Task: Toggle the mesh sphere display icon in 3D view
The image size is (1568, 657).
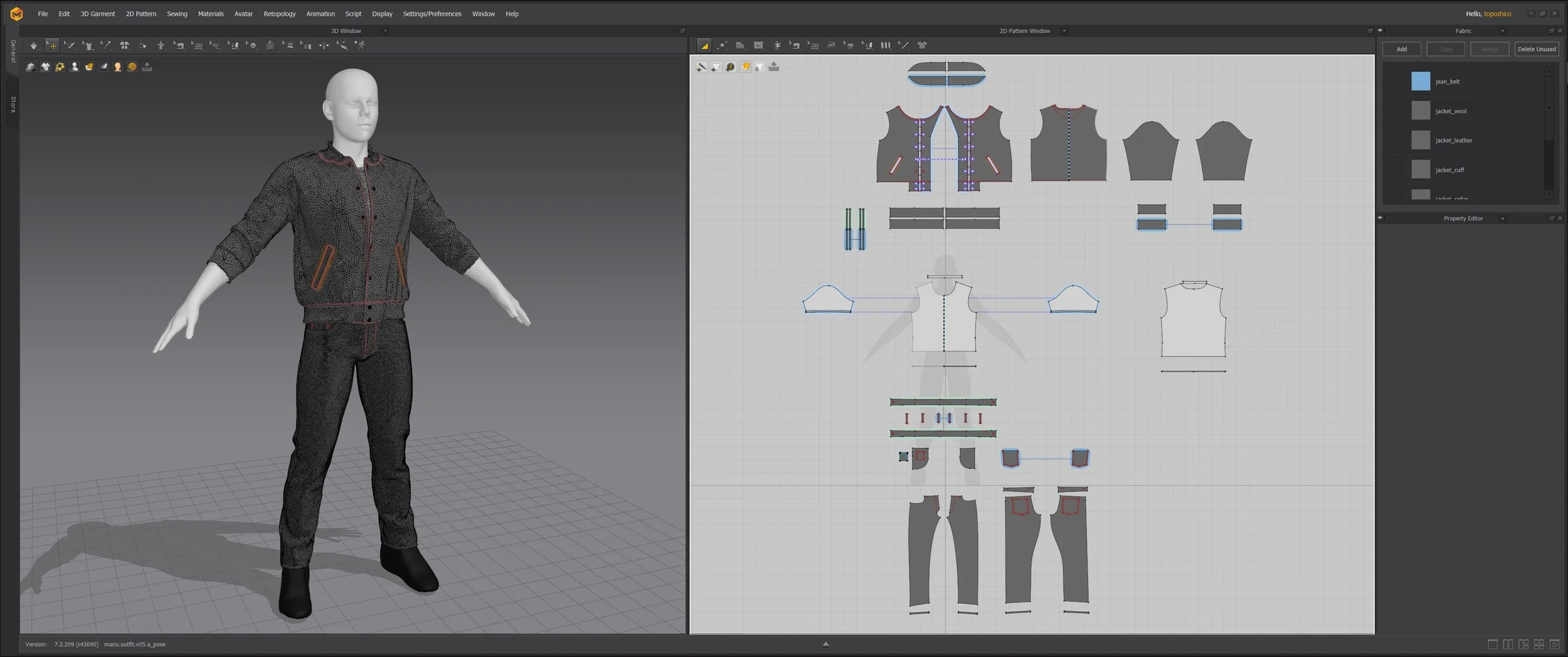Action: click(132, 67)
